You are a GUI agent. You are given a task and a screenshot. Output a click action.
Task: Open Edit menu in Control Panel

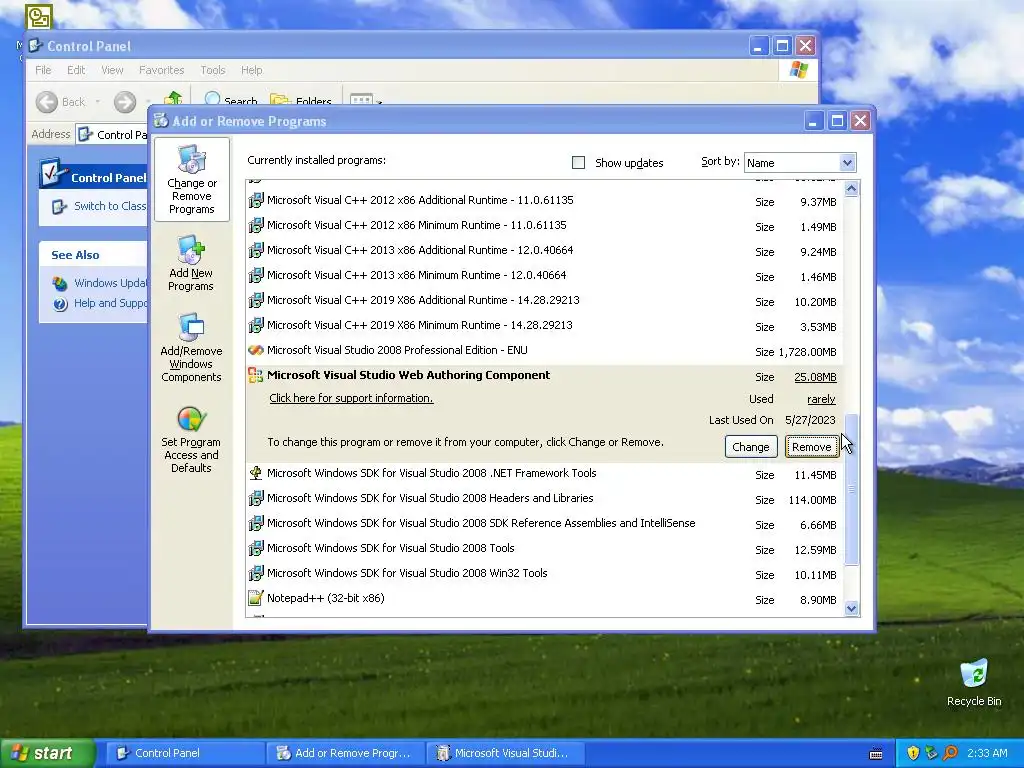(76, 70)
